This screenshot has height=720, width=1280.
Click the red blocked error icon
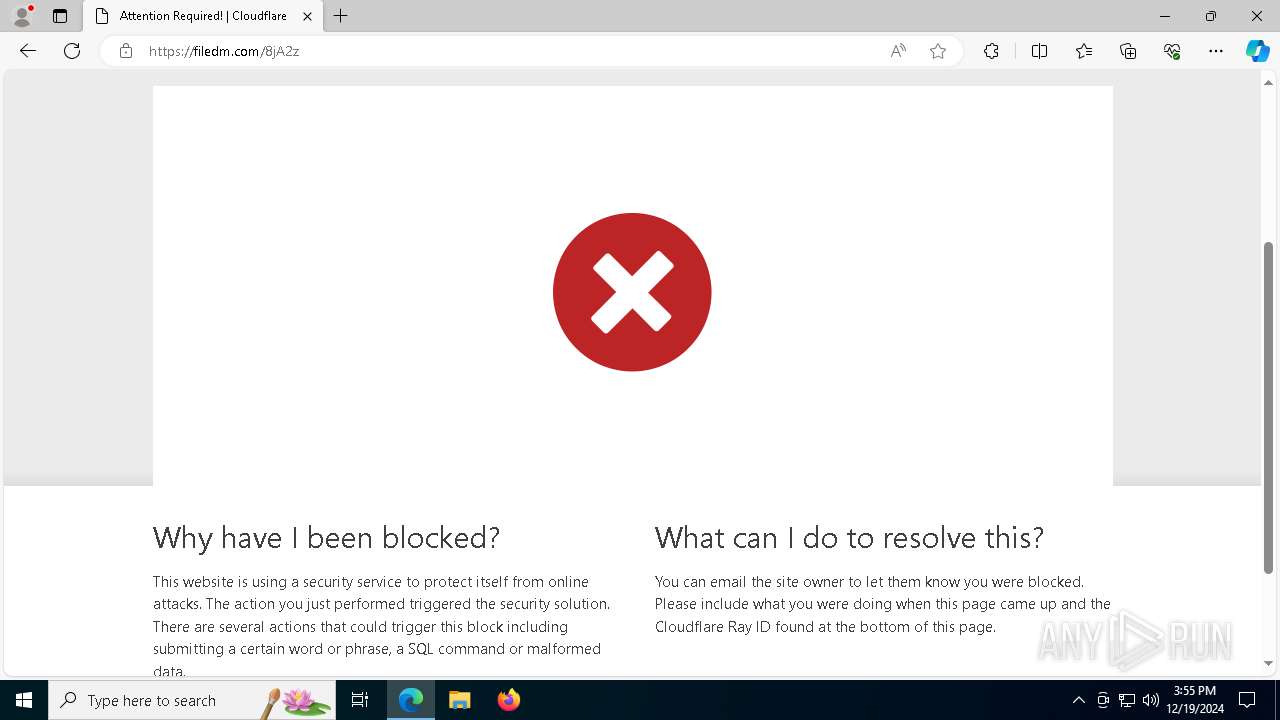[632, 292]
